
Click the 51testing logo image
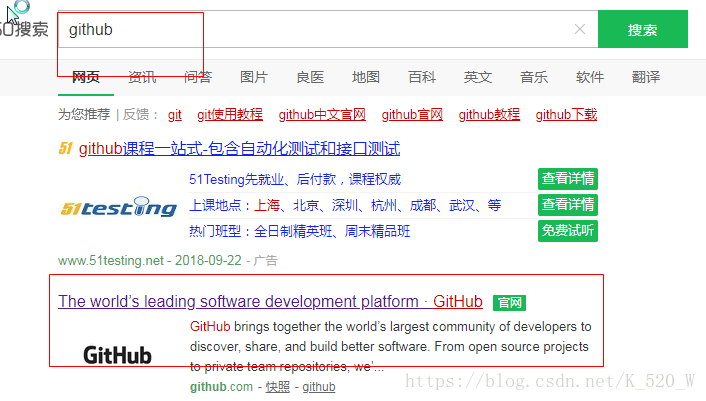[x=119, y=207]
